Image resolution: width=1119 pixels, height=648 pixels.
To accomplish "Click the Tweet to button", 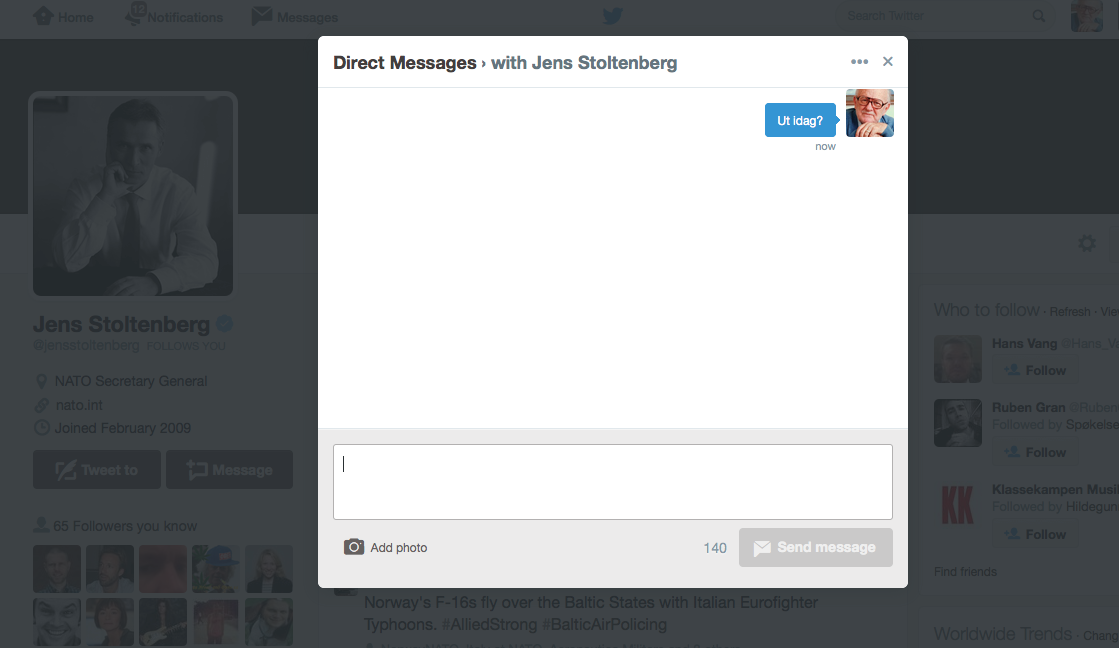I will click(x=97, y=470).
